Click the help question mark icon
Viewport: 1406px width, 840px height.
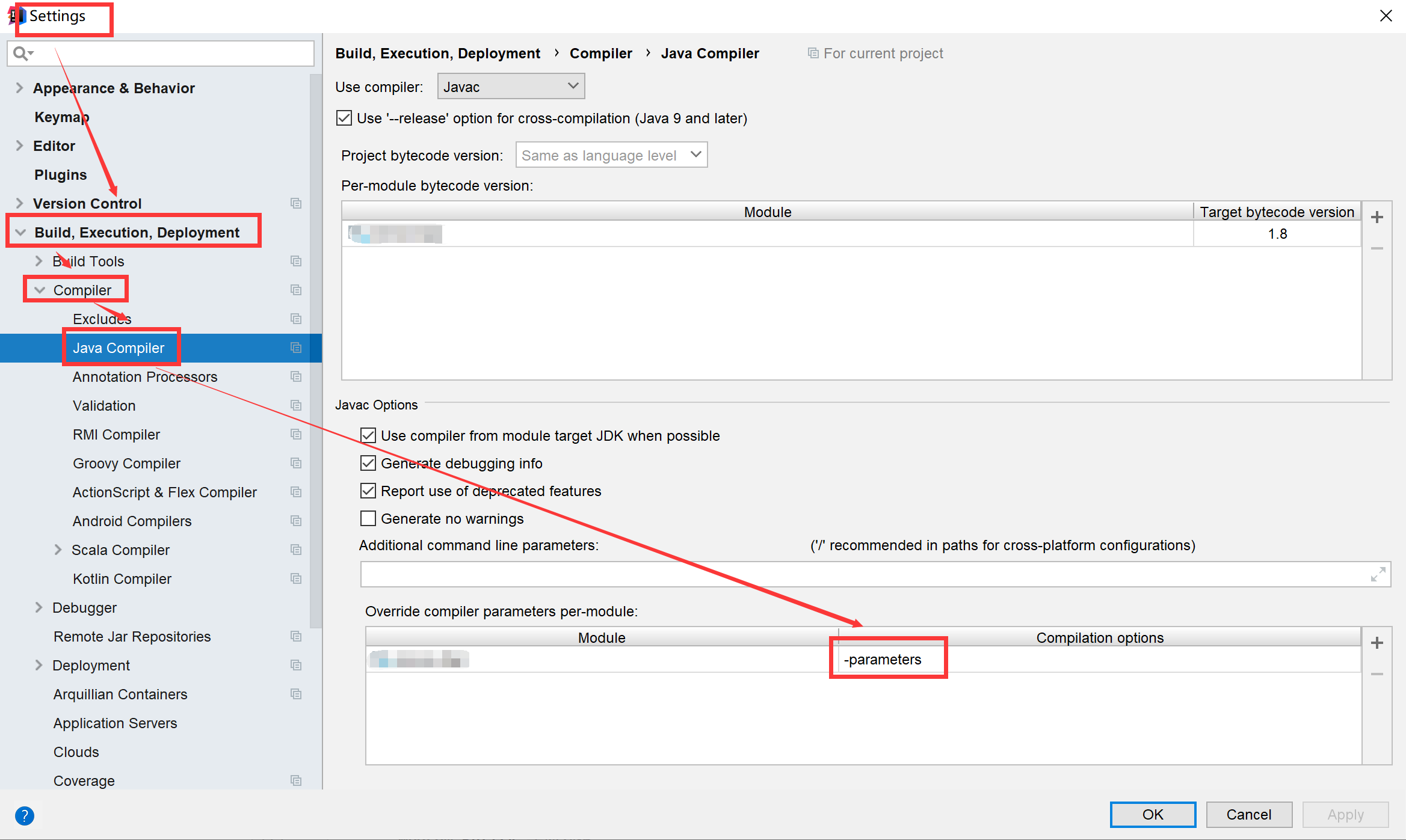[25, 816]
